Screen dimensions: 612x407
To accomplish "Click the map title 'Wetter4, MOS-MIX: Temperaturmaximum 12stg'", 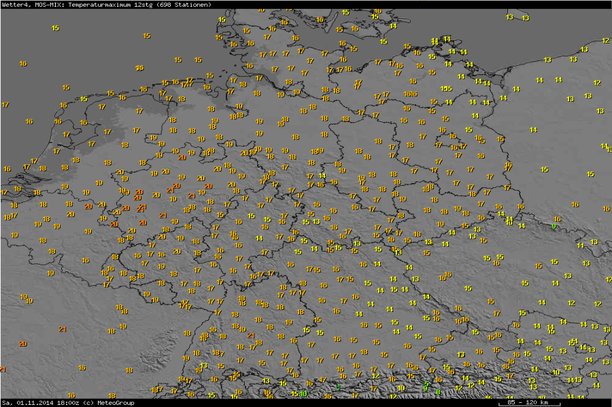I will tap(78, 5).
